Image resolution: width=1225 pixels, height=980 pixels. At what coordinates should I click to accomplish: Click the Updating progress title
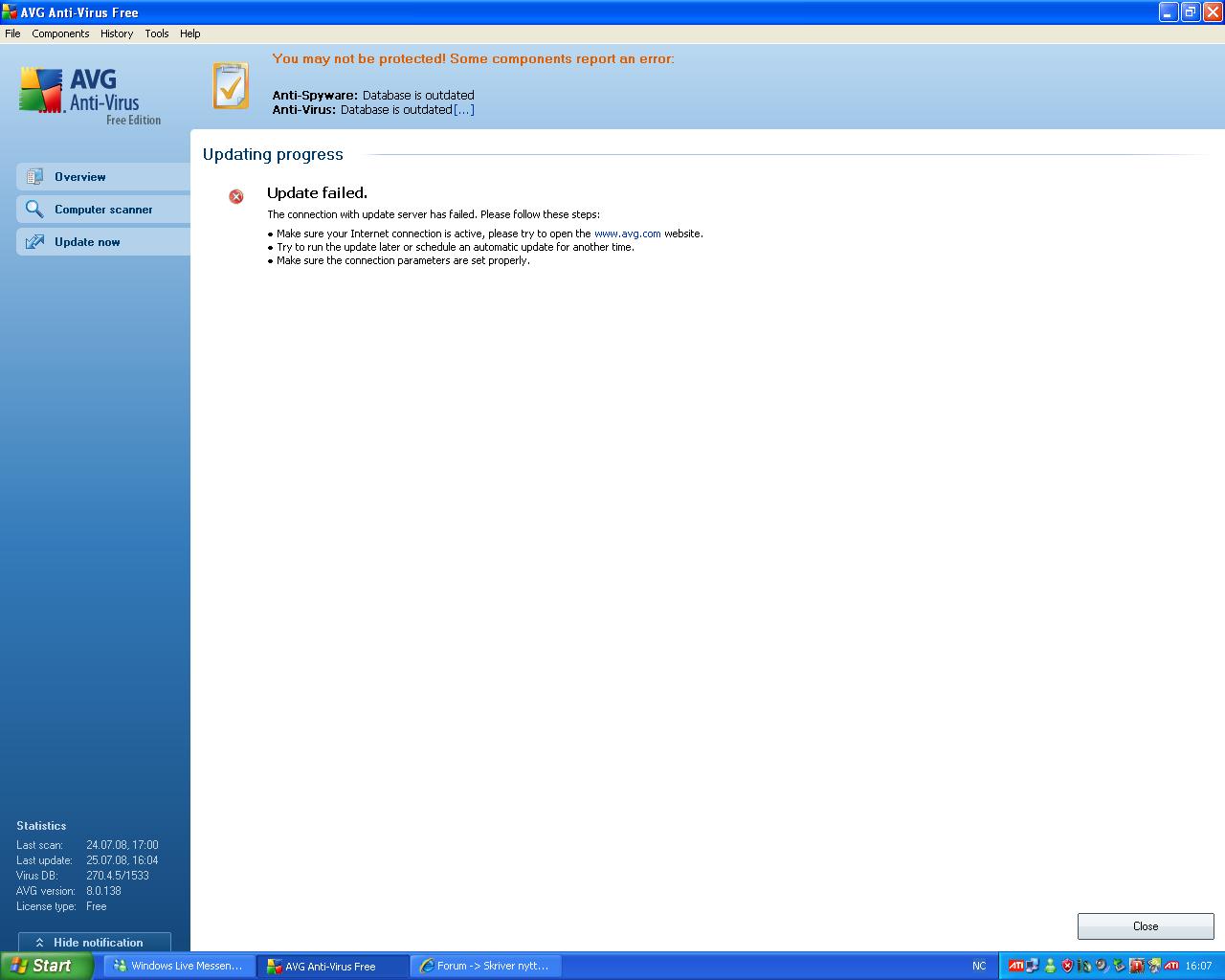click(273, 154)
